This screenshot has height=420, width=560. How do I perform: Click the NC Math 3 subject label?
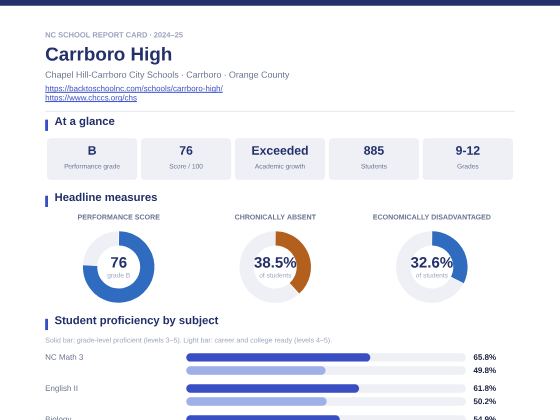click(x=64, y=357)
